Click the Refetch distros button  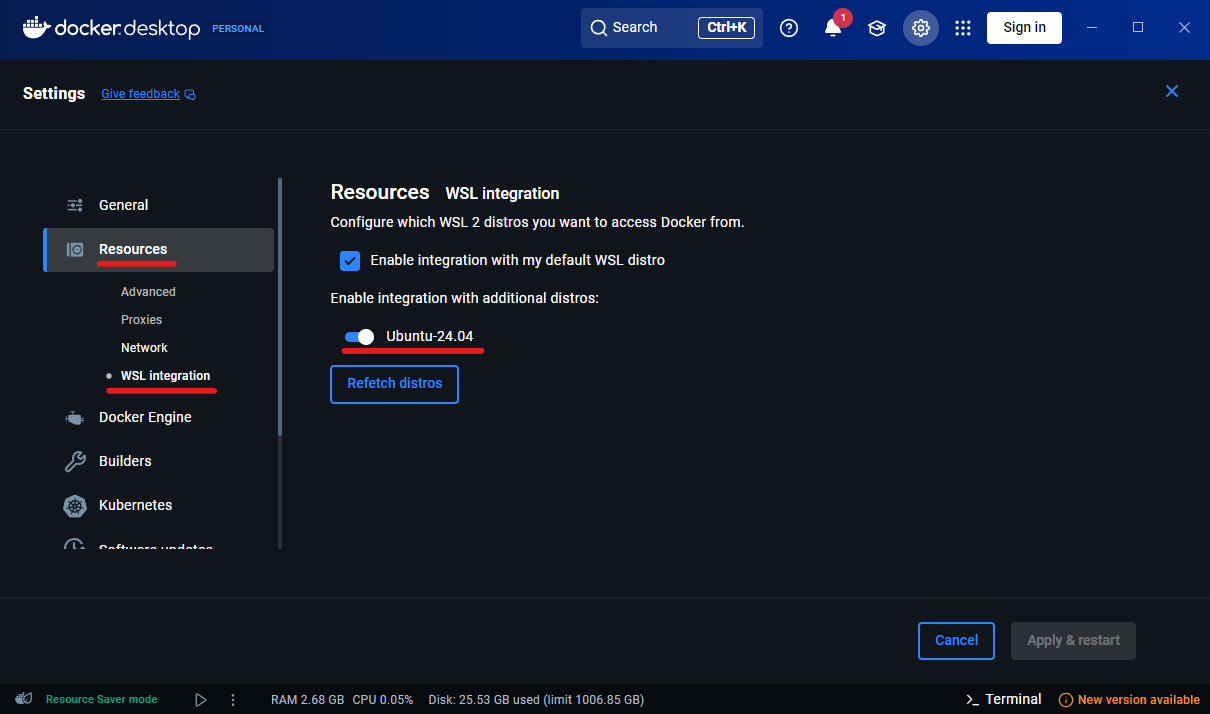click(x=394, y=384)
